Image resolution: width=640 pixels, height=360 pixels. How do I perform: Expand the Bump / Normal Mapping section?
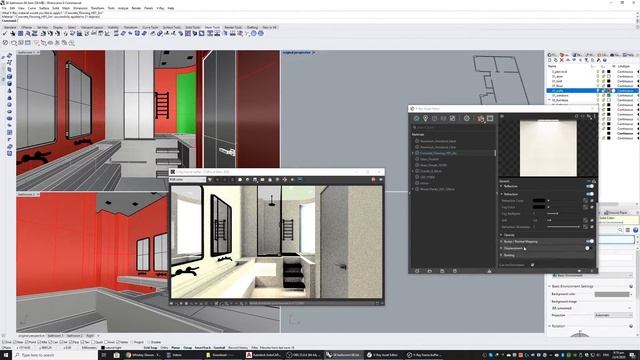click(502, 241)
